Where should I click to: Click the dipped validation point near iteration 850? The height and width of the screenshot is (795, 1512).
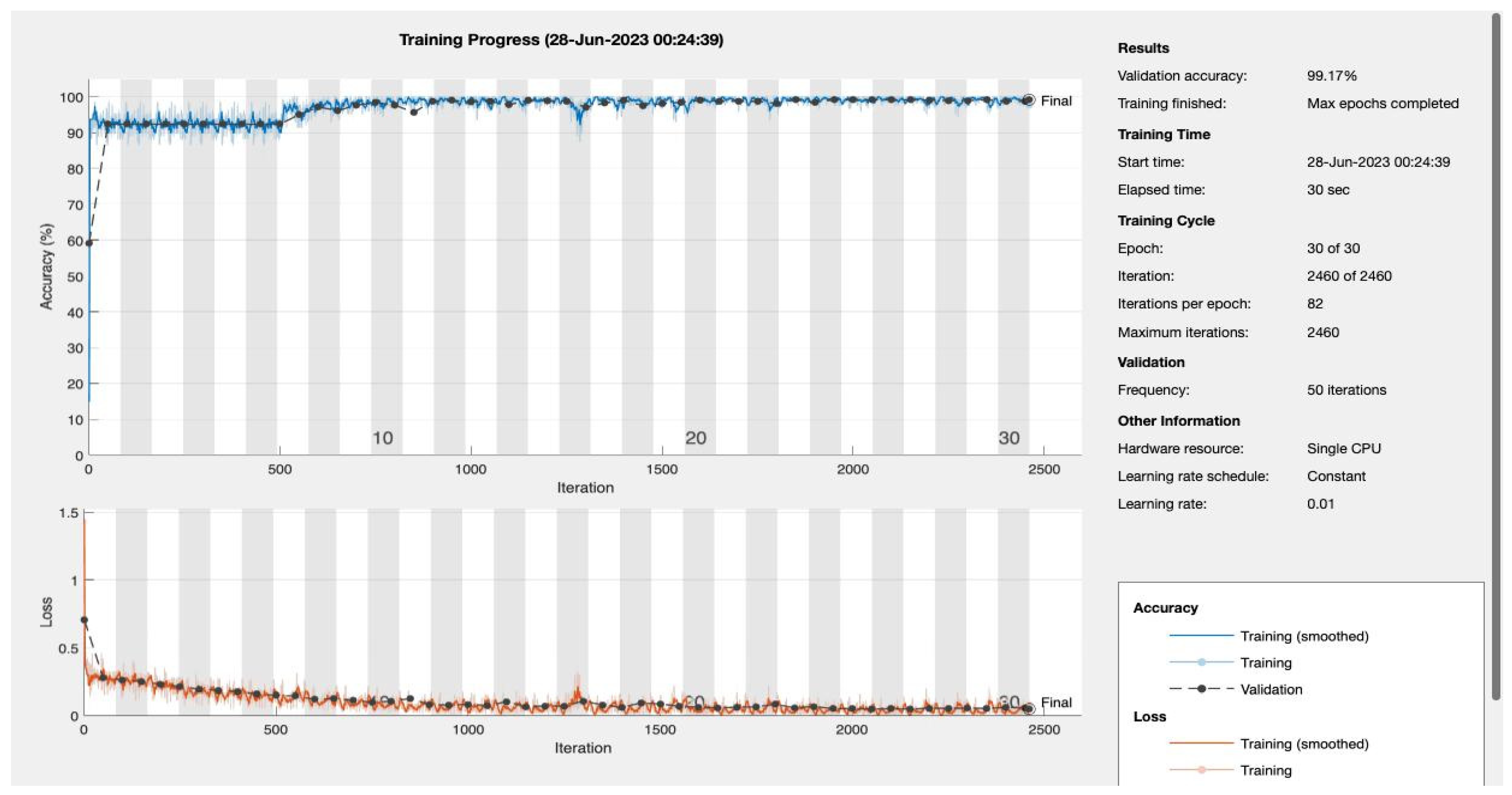tap(414, 112)
